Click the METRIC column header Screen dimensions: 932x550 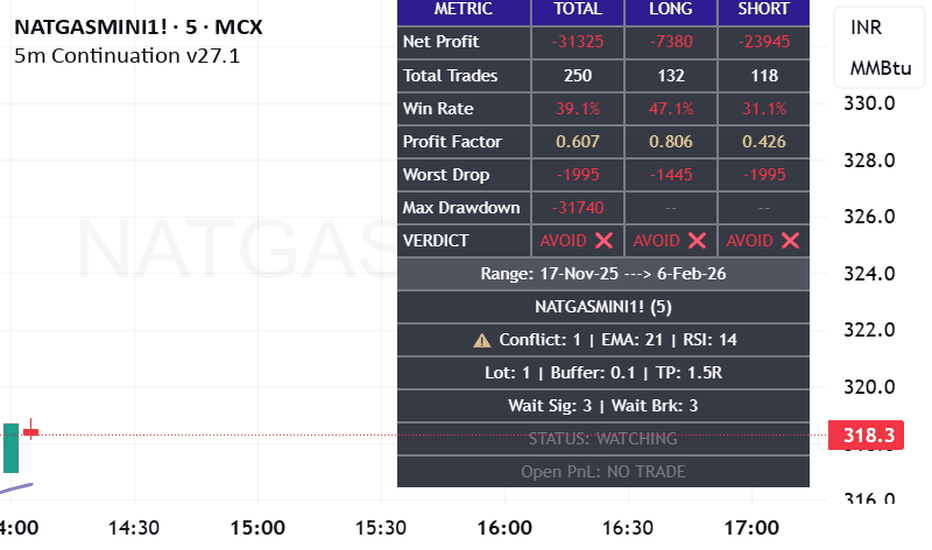(463, 9)
